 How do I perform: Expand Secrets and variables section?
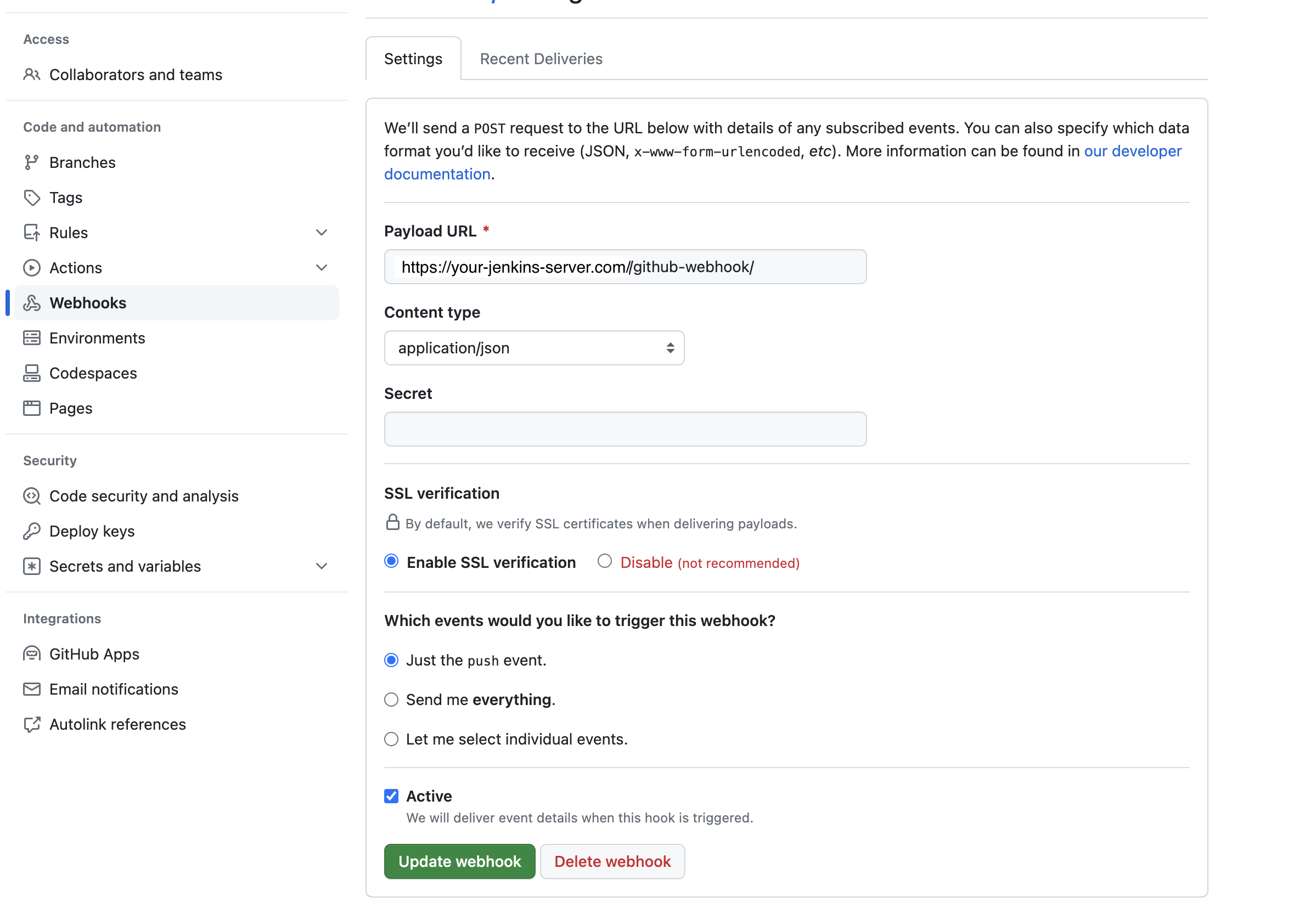pyautogui.click(x=321, y=566)
